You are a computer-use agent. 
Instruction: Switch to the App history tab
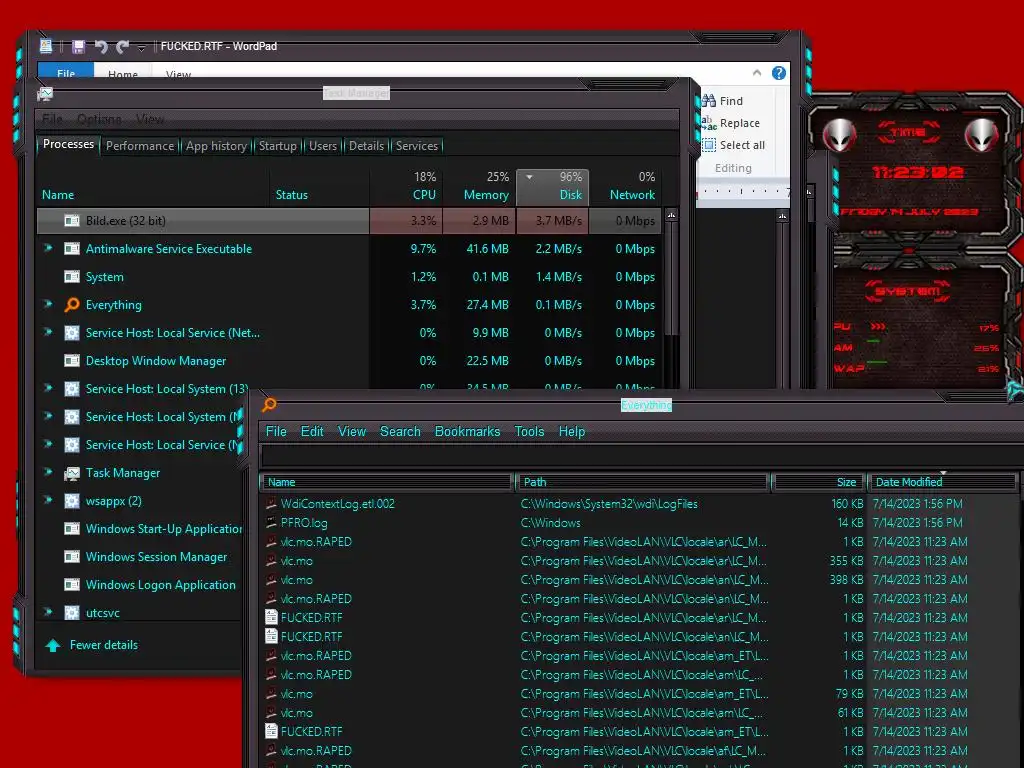[x=216, y=146]
